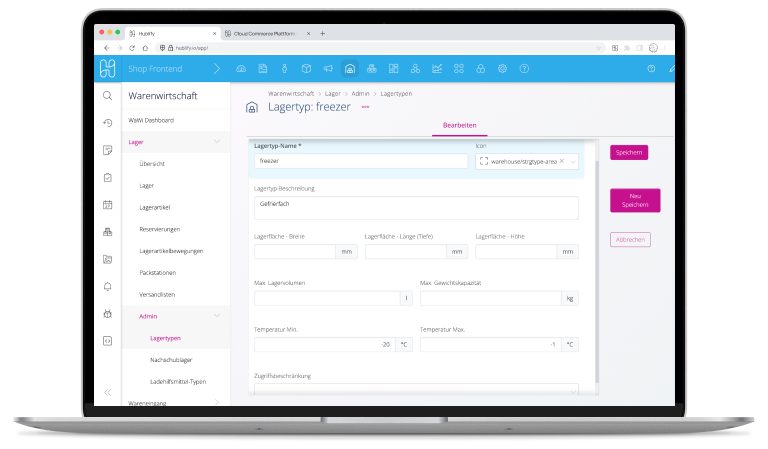Open the calendar icon in left sidebar

(x=107, y=205)
